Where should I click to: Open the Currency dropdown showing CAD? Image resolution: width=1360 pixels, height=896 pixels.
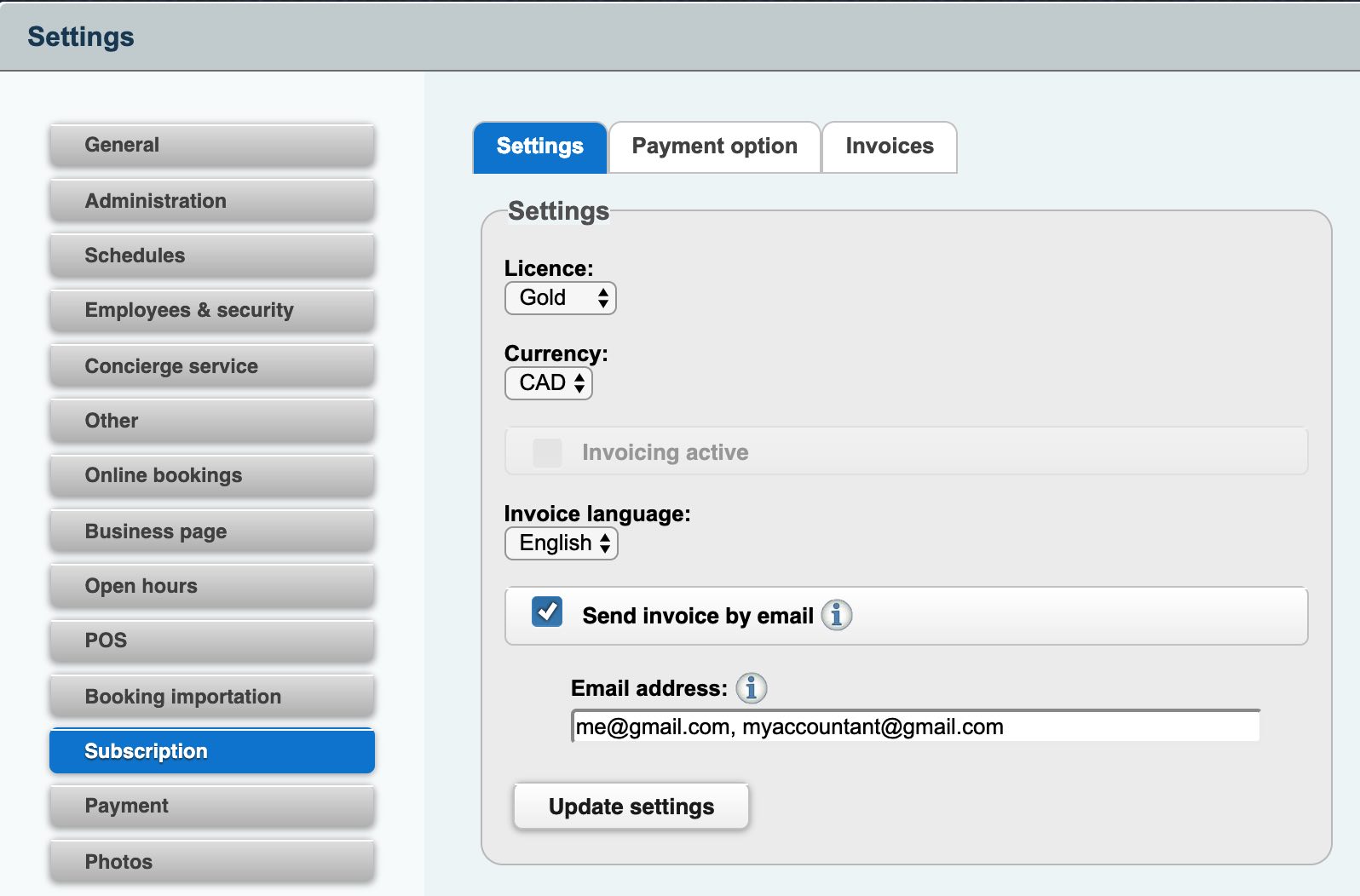pos(548,383)
